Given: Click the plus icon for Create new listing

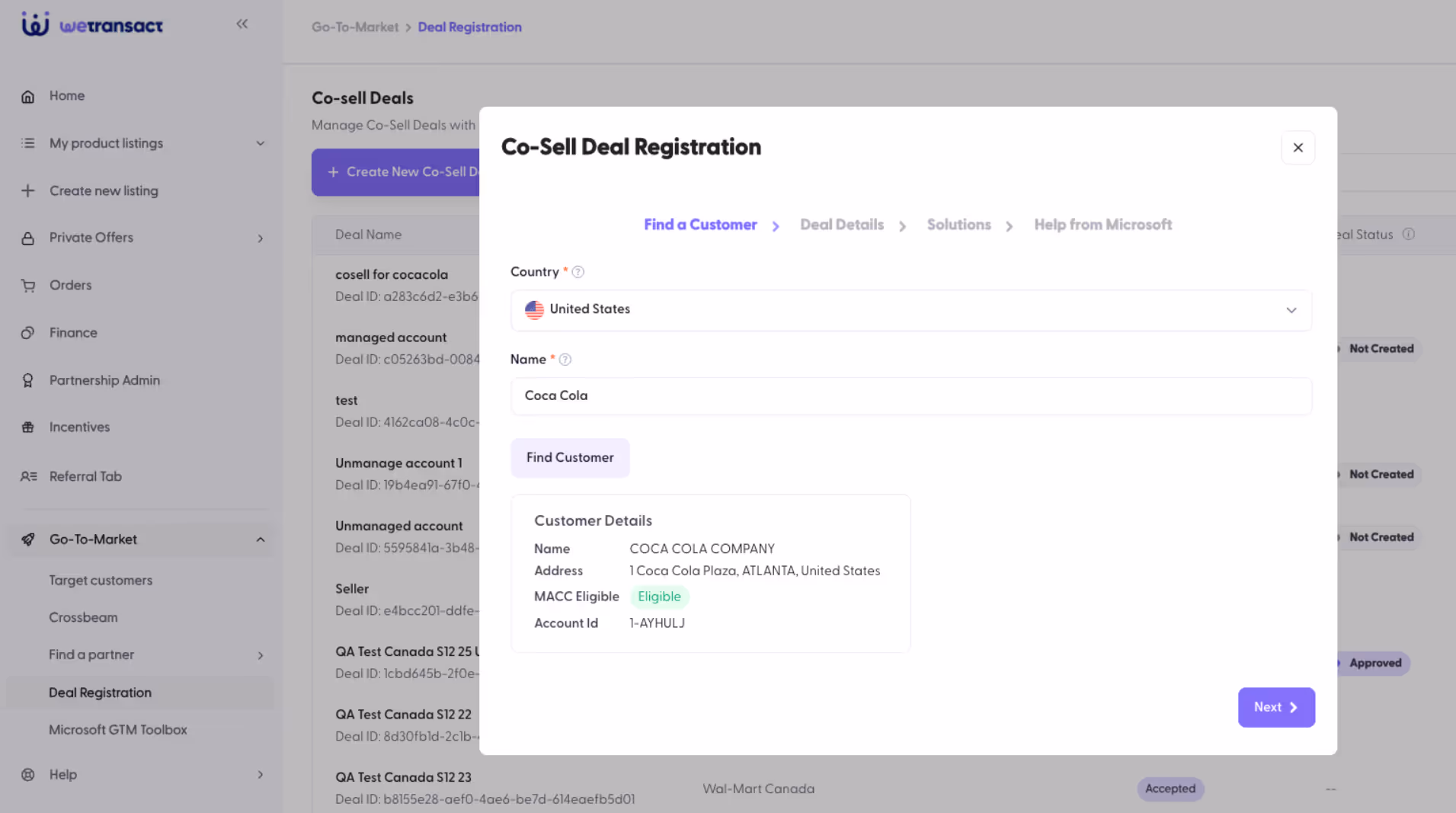Looking at the screenshot, I should tap(28, 190).
